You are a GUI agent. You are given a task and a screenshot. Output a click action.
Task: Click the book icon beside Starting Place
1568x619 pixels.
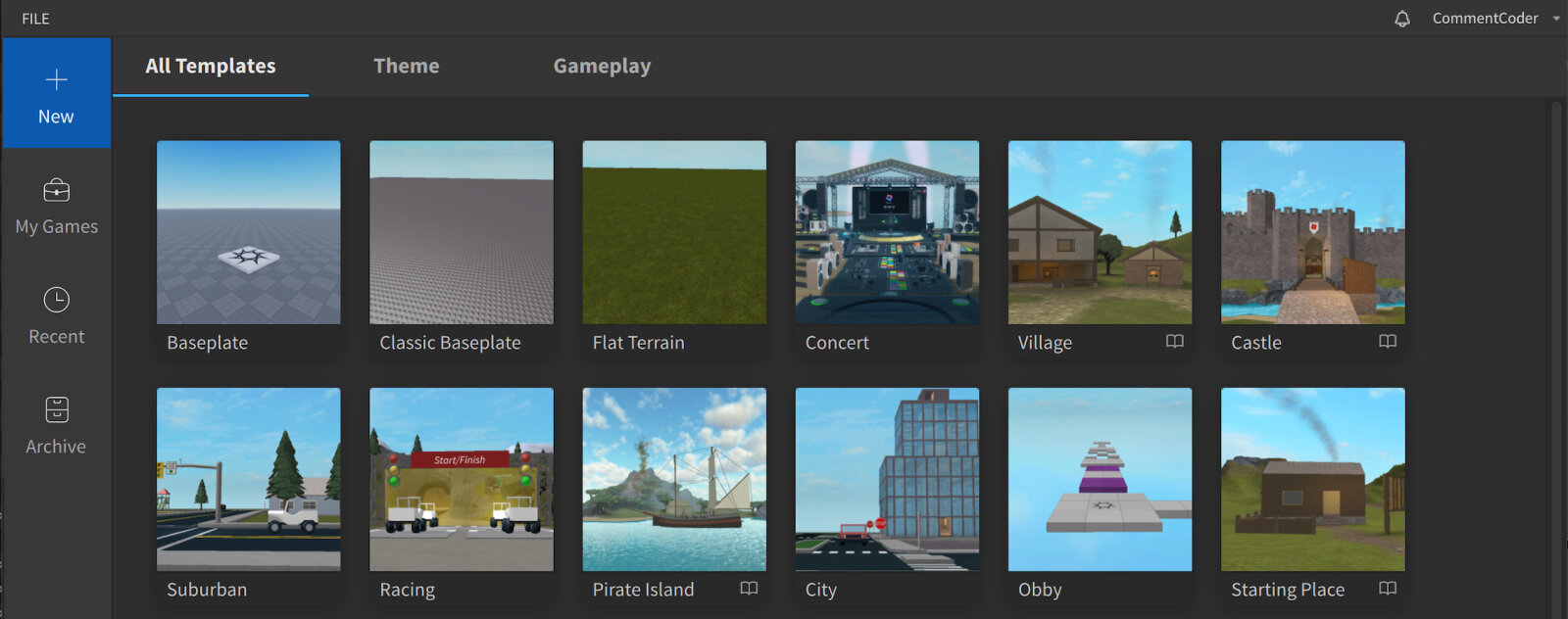tap(1388, 588)
